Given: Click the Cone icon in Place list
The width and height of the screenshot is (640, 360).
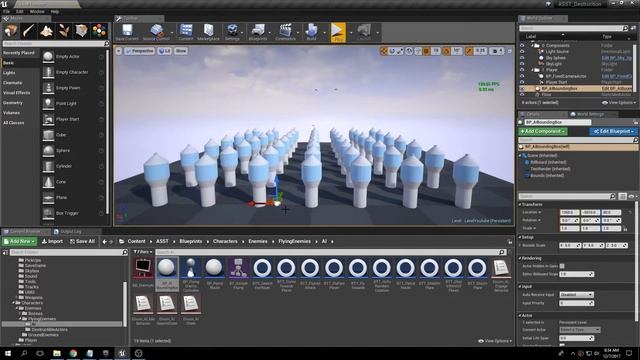Looking at the screenshot, I should 48,182.
